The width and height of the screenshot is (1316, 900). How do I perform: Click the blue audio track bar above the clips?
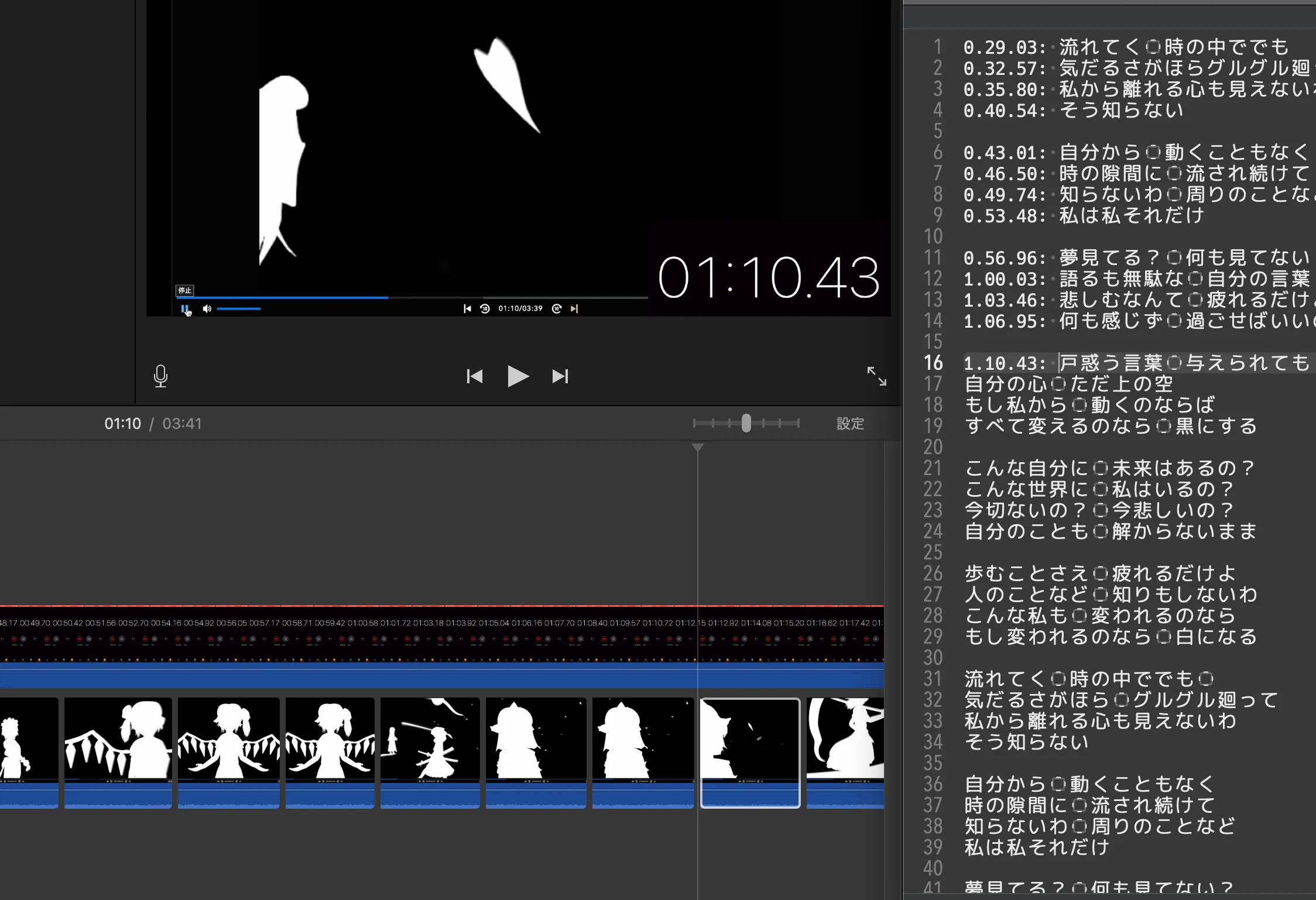(x=442, y=676)
